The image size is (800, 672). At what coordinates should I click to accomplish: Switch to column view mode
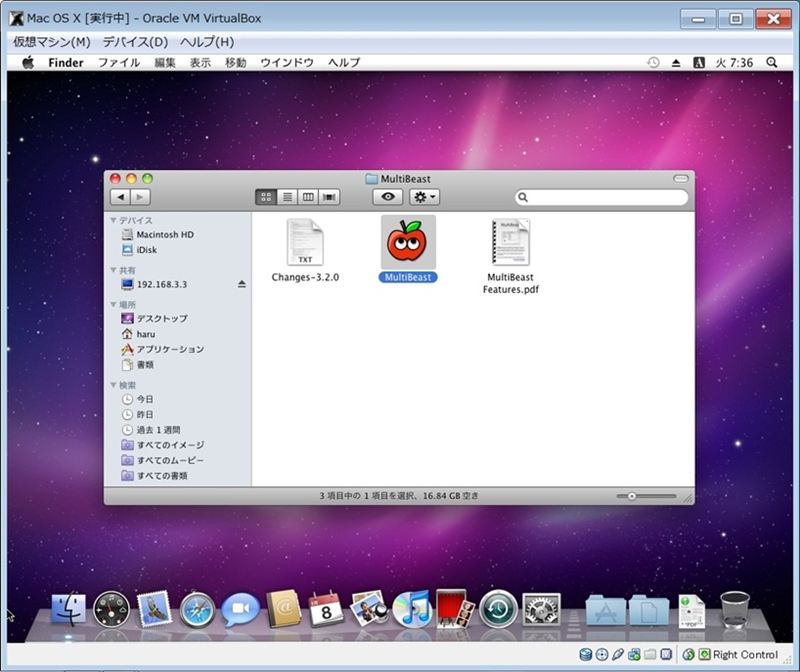pyautogui.click(x=308, y=197)
